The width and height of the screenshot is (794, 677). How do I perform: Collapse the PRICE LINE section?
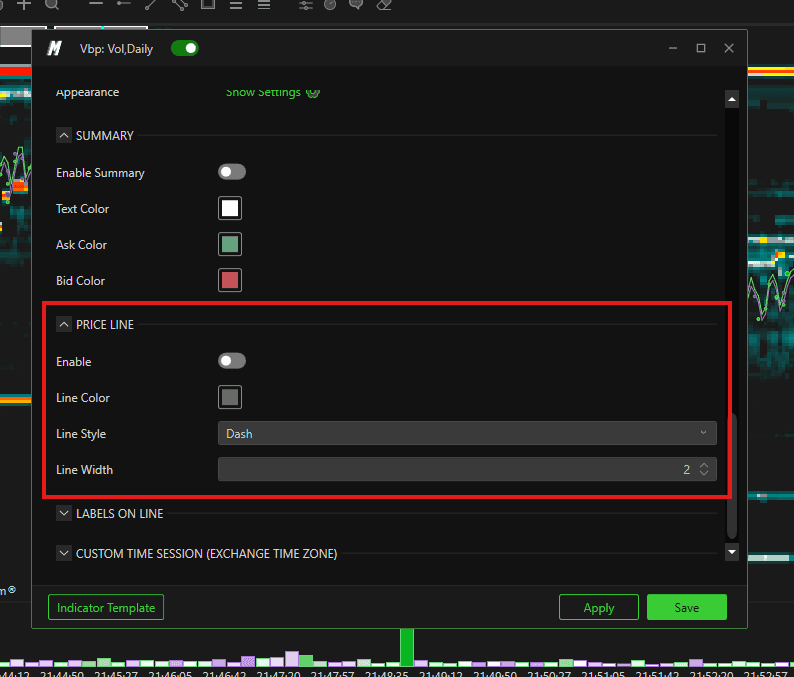[64, 324]
